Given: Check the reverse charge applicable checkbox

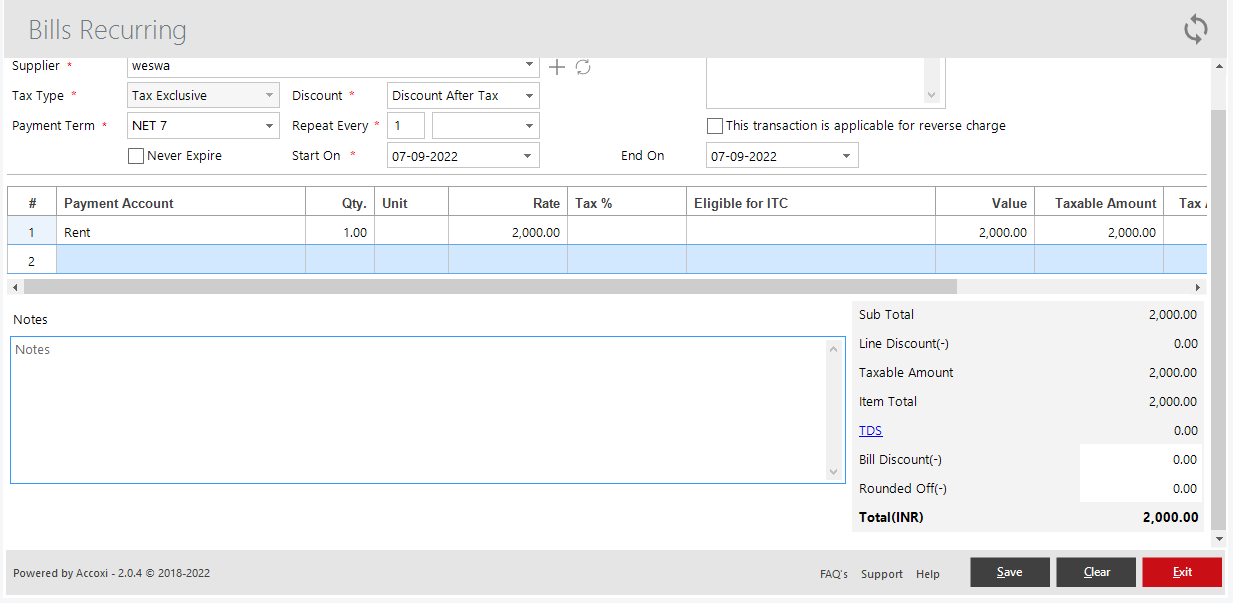Looking at the screenshot, I should pyautogui.click(x=715, y=126).
